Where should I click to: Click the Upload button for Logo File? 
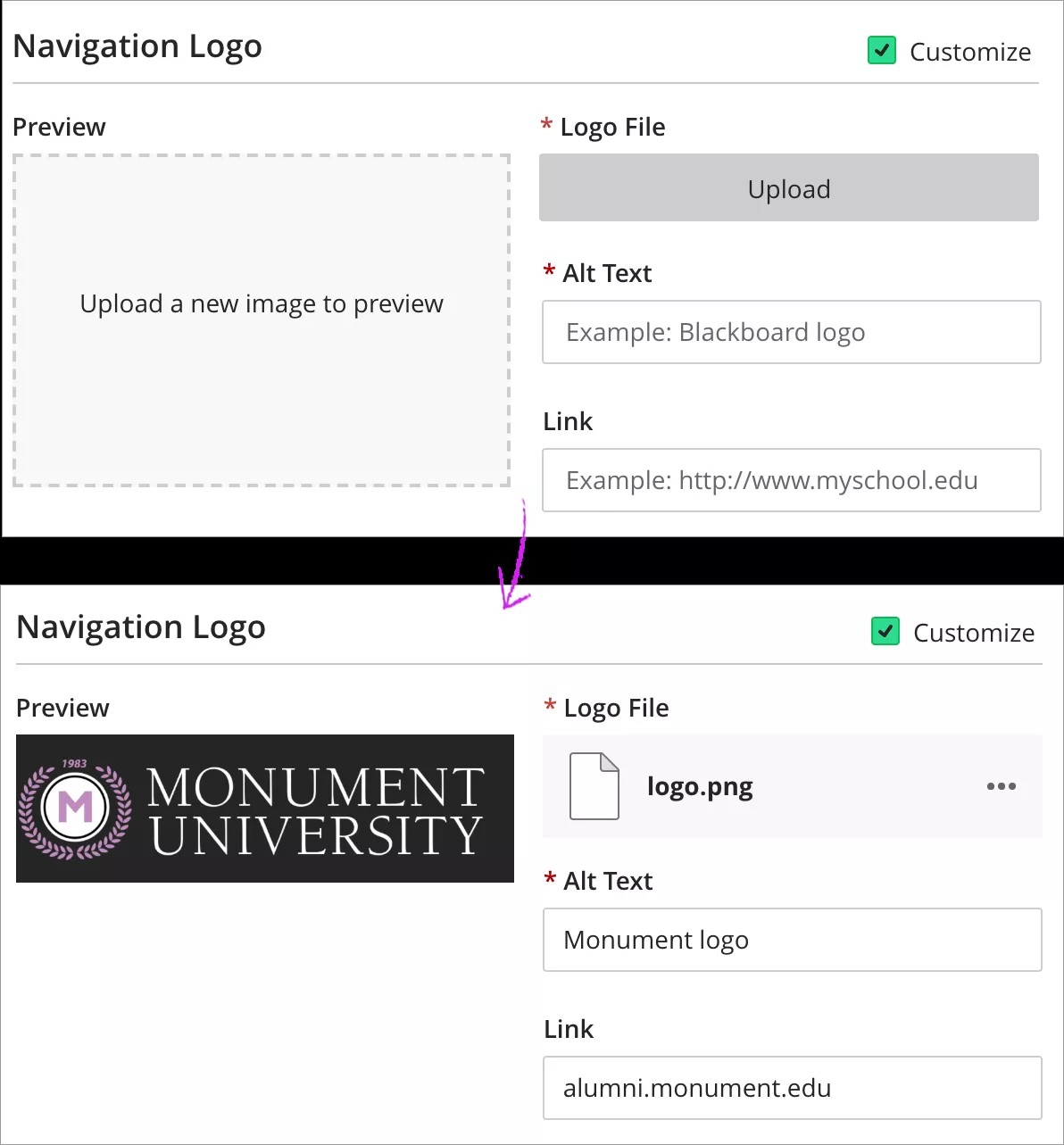(788, 188)
